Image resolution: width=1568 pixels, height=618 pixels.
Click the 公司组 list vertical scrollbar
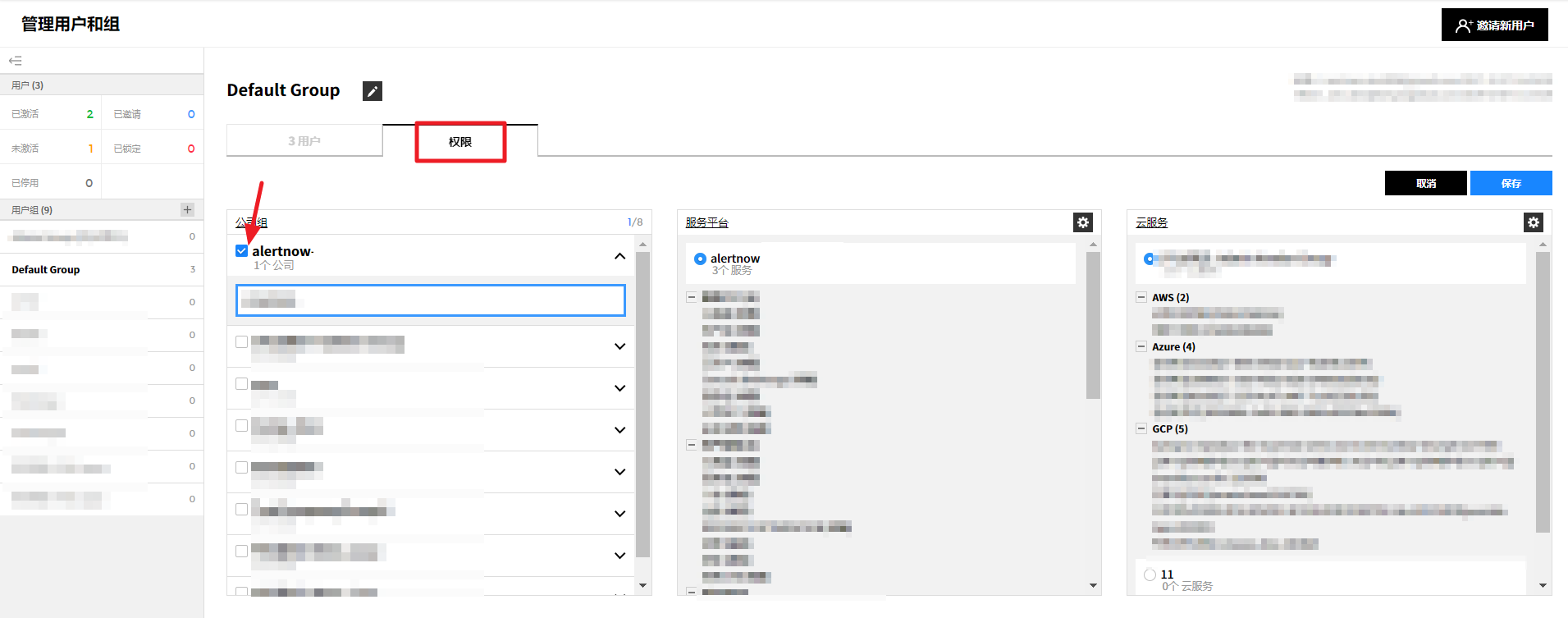tap(642, 402)
